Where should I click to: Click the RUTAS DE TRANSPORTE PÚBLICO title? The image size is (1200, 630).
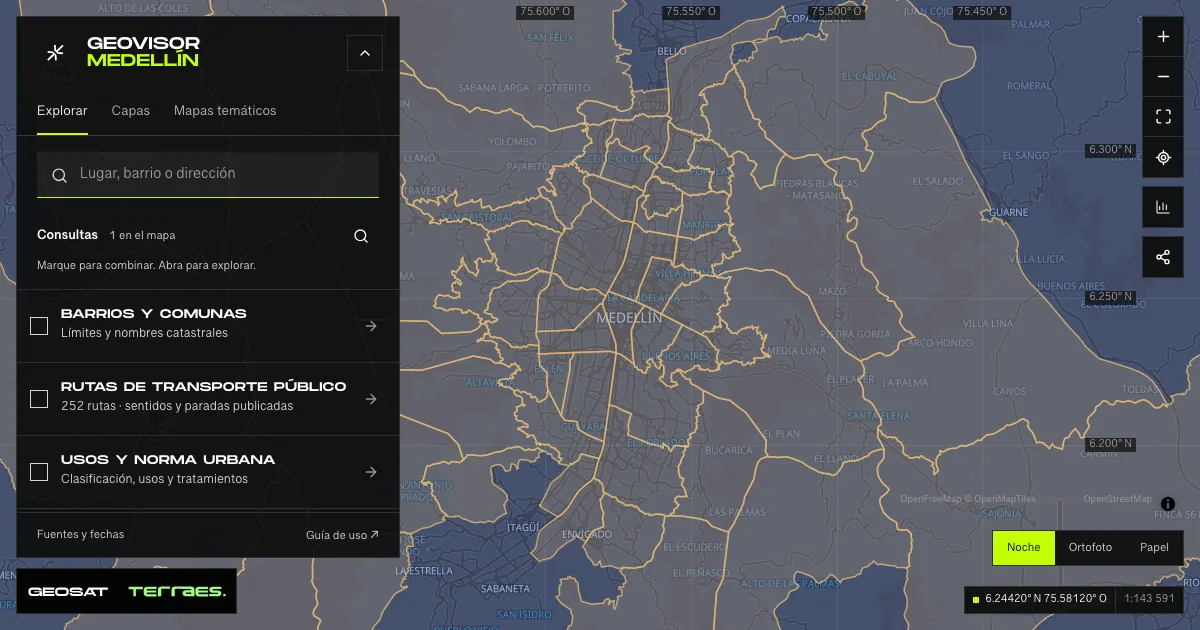pos(204,387)
